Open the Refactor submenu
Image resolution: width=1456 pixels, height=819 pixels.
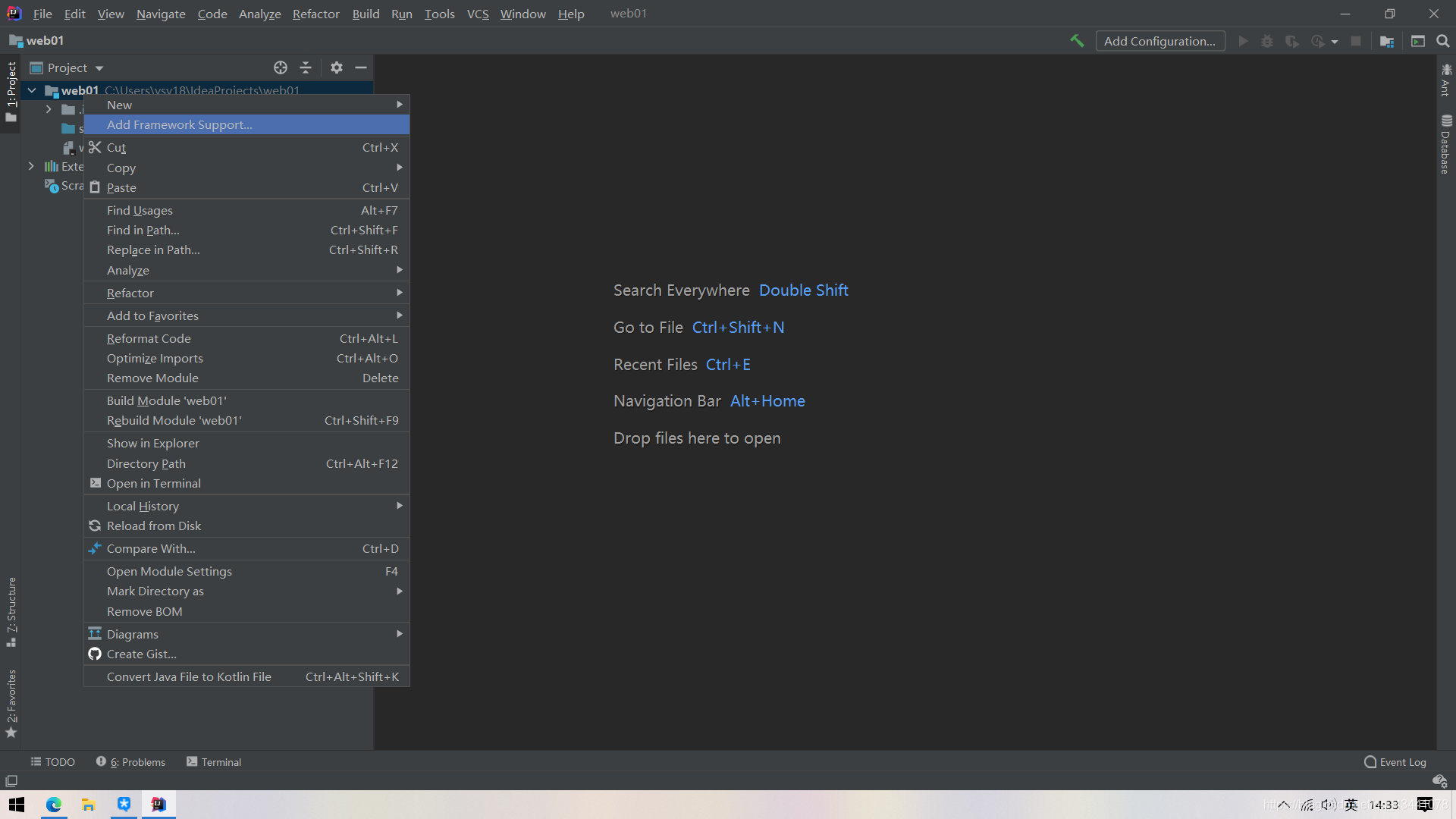tap(245, 292)
